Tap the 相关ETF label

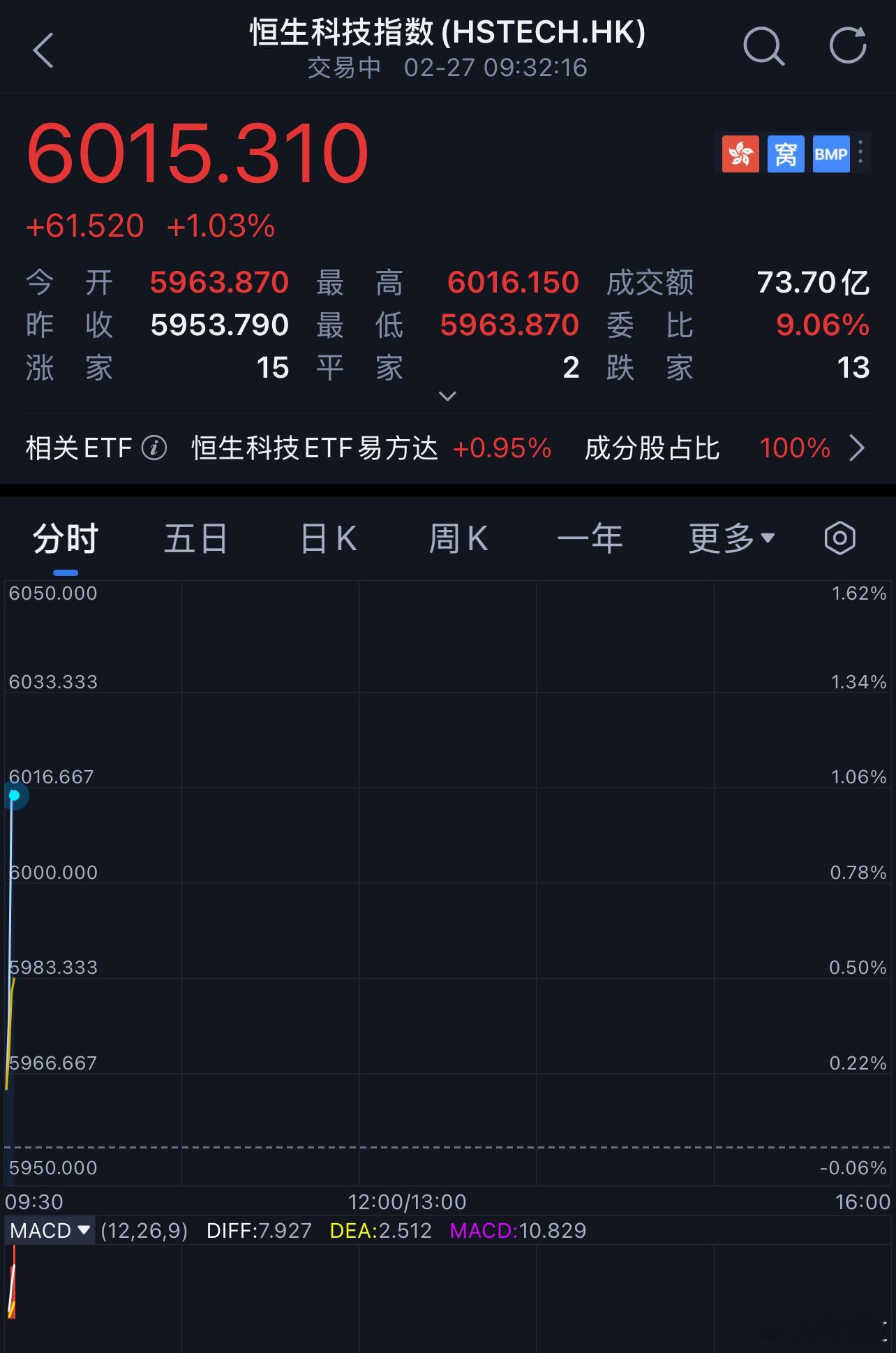[x=79, y=448]
